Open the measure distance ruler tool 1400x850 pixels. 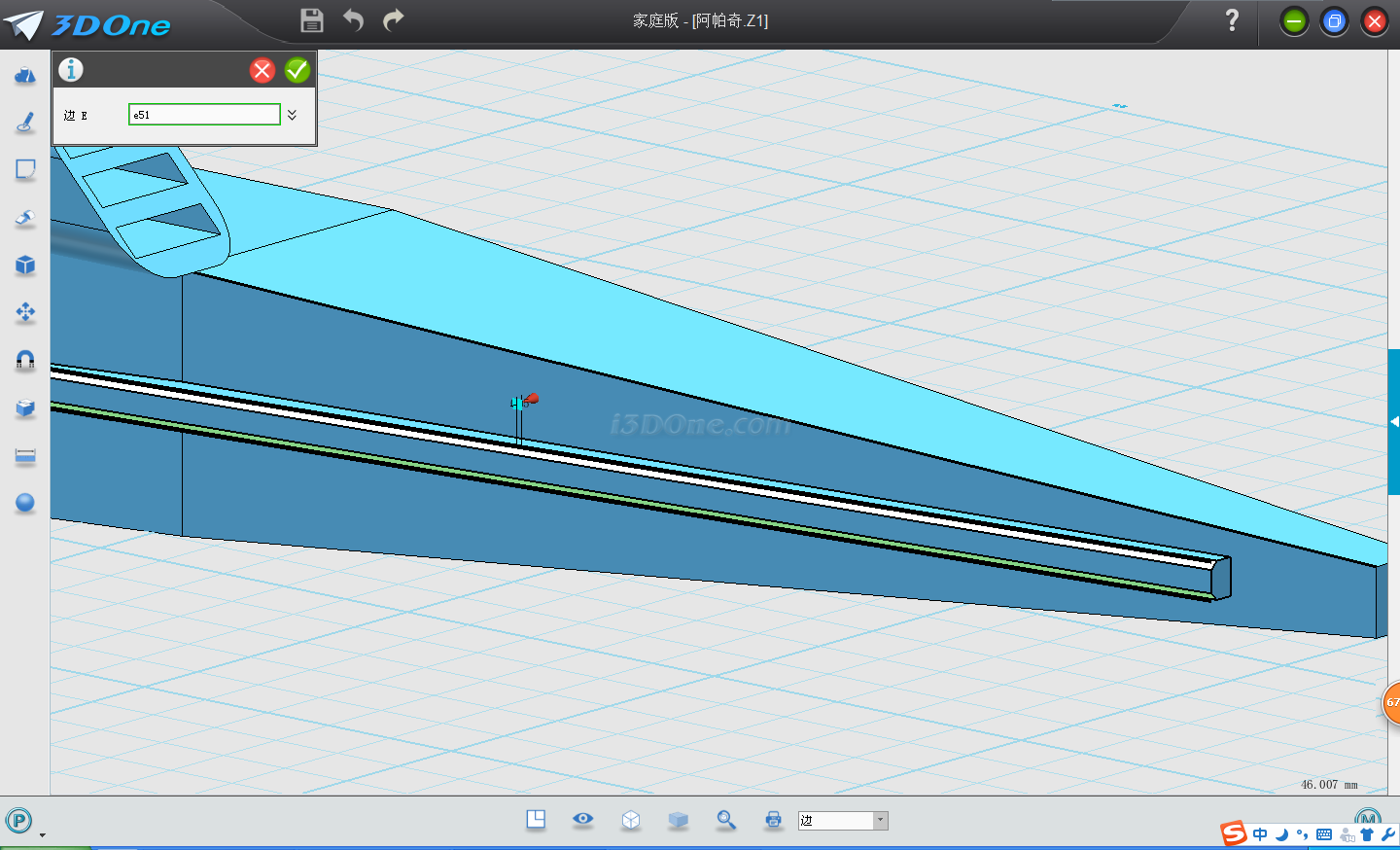point(25,455)
